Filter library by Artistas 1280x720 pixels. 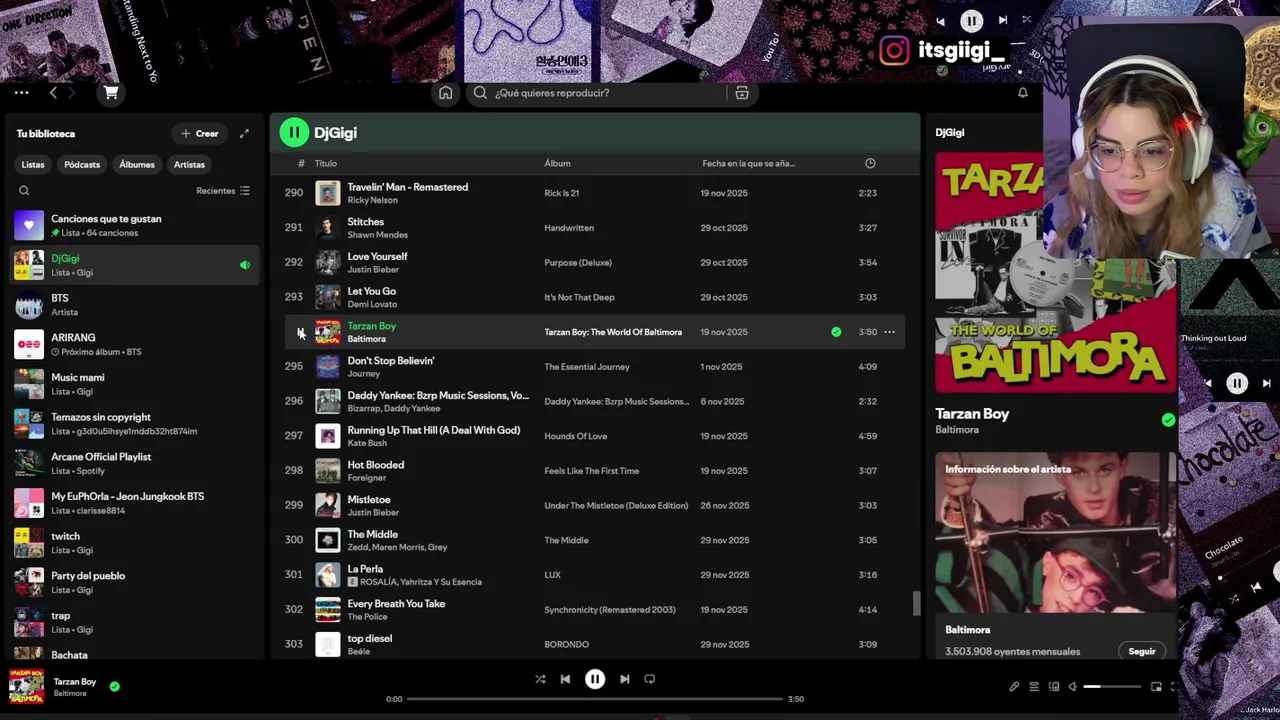click(189, 164)
